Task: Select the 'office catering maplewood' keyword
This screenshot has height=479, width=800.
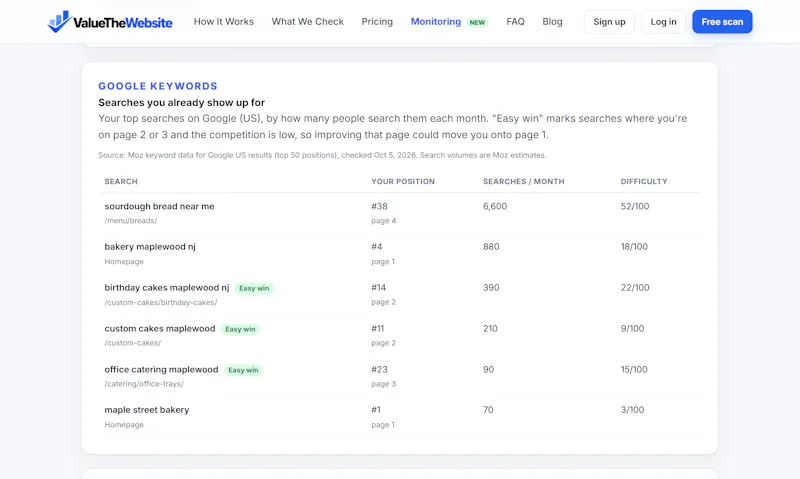Action: [161, 369]
